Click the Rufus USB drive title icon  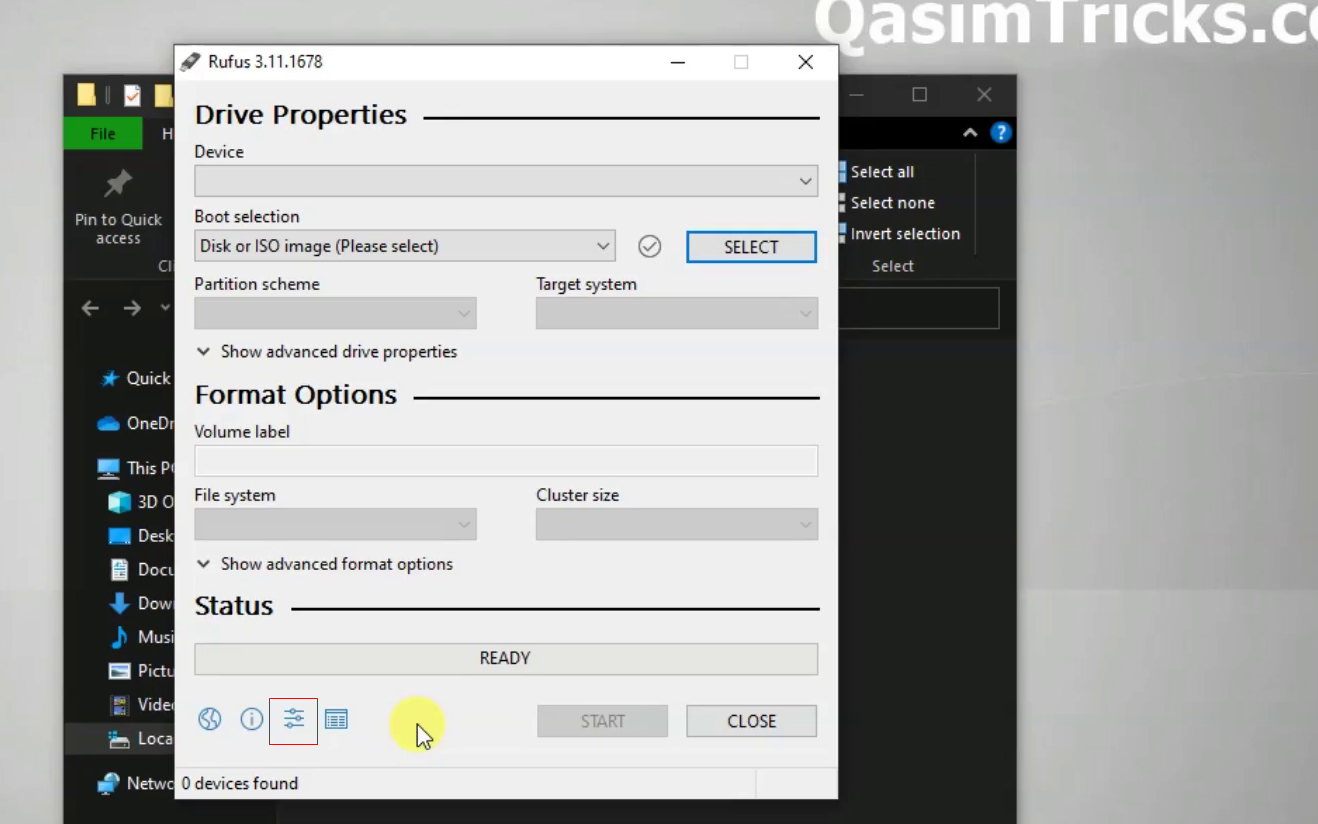coord(190,62)
